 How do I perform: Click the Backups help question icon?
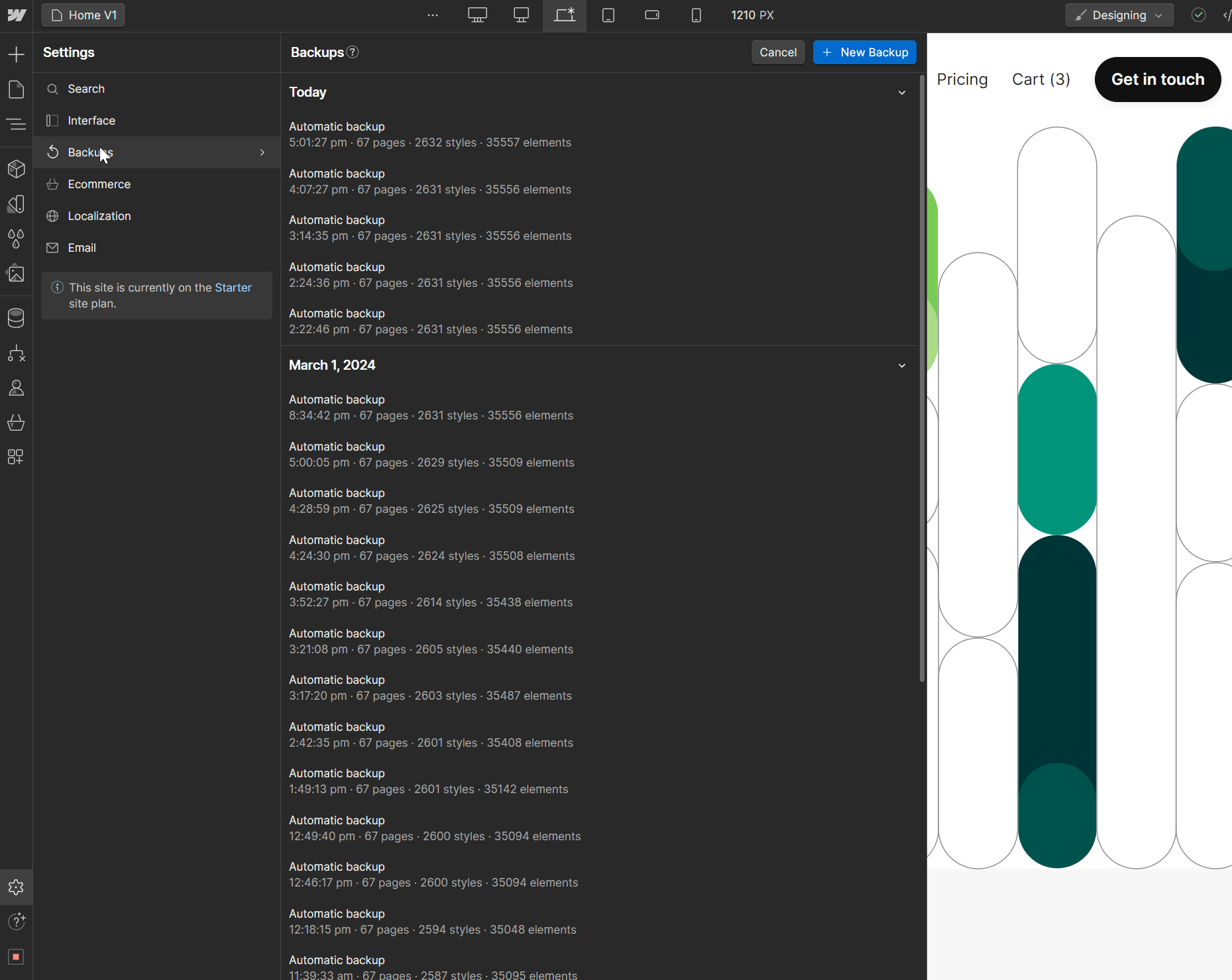point(353,52)
